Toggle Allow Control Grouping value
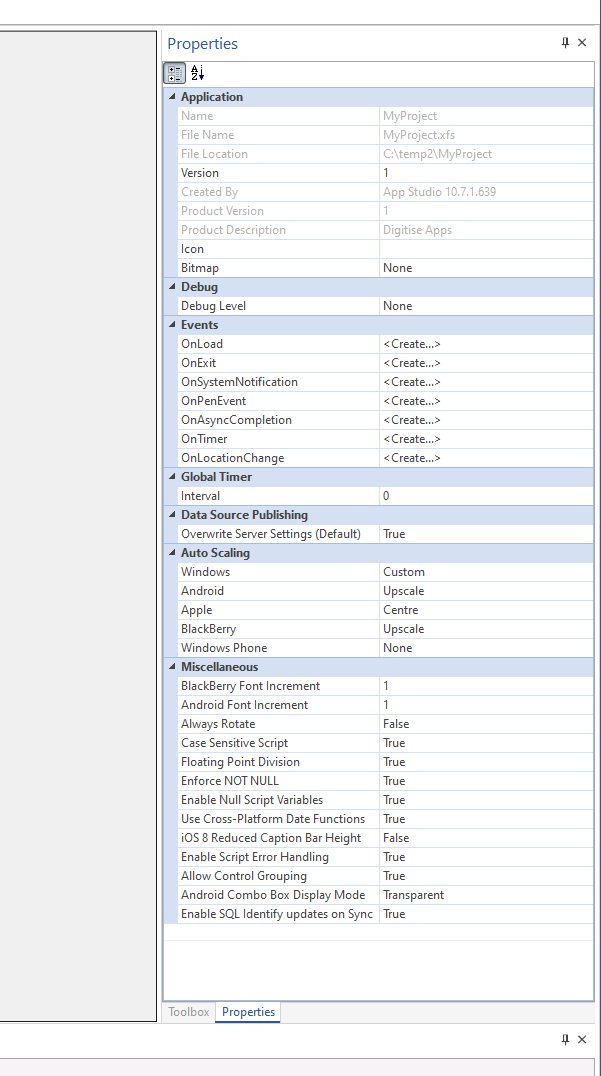This screenshot has height=1076, width=601. [486, 876]
